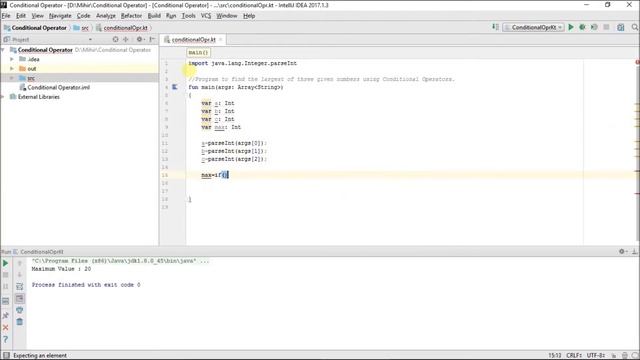Viewport: 640px width, 360px height.
Task: Click the run gutter icon beside fun main
Action: click(x=175, y=87)
